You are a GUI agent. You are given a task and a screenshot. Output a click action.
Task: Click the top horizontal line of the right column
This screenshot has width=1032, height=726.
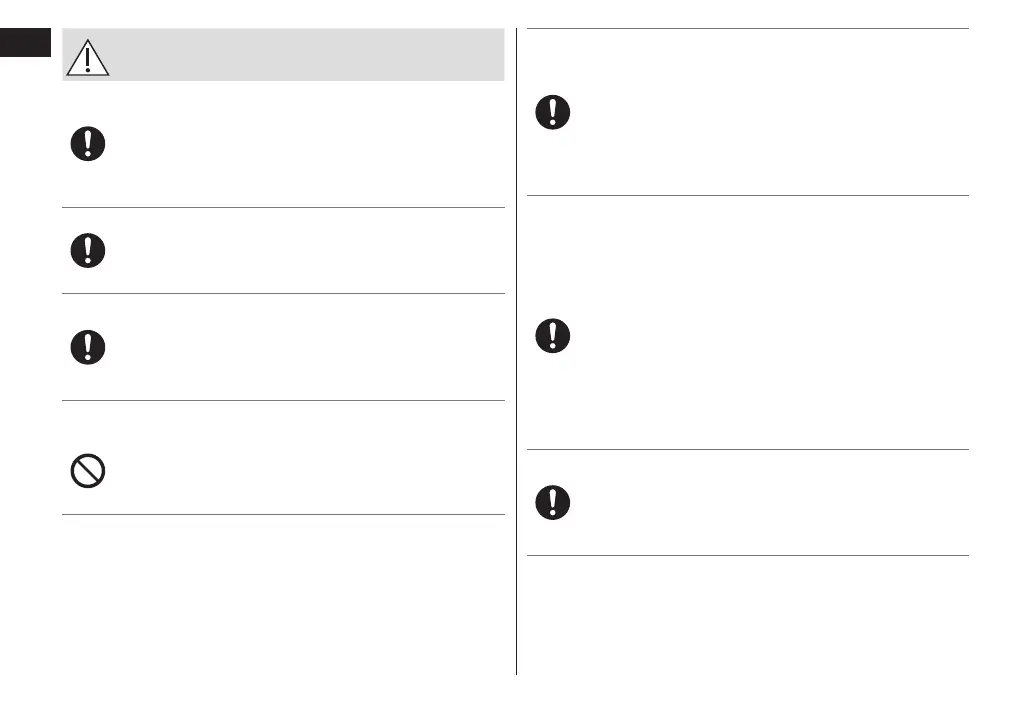click(747, 29)
